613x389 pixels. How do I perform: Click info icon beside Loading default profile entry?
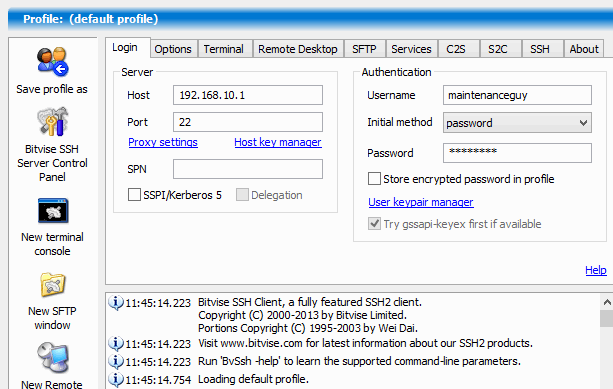click(x=116, y=379)
